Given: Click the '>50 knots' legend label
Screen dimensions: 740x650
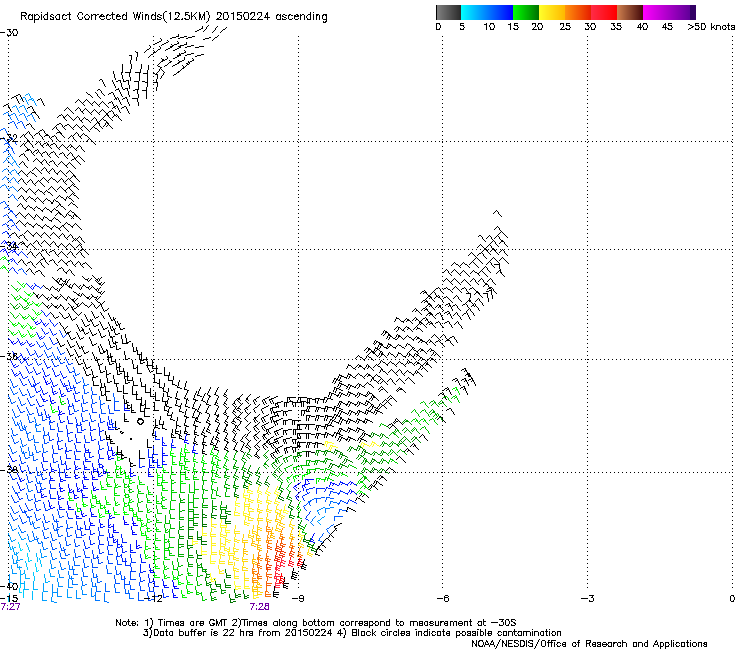Looking at the screenshot, I should coord(711,27).
